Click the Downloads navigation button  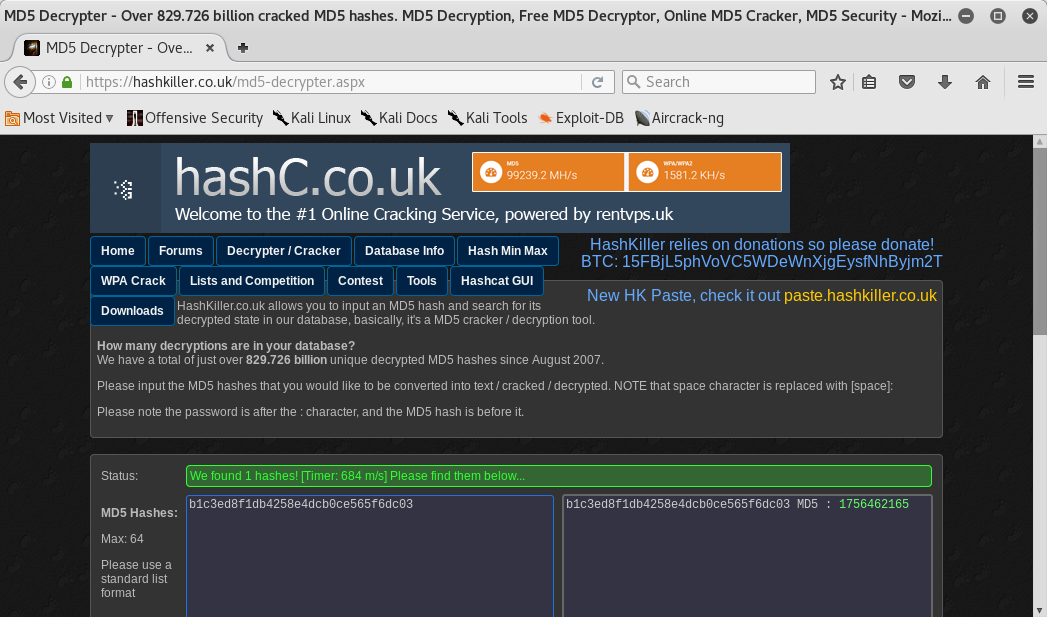[x=132, y=311]
